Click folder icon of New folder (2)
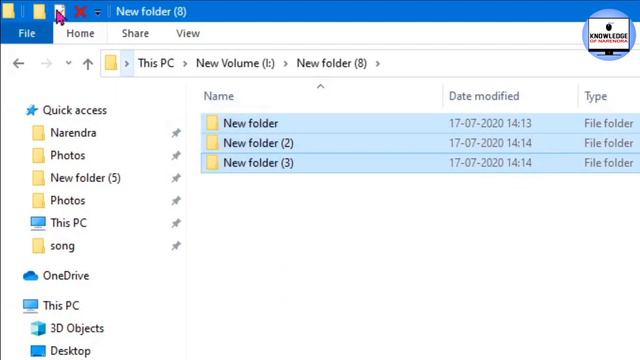 212,143
